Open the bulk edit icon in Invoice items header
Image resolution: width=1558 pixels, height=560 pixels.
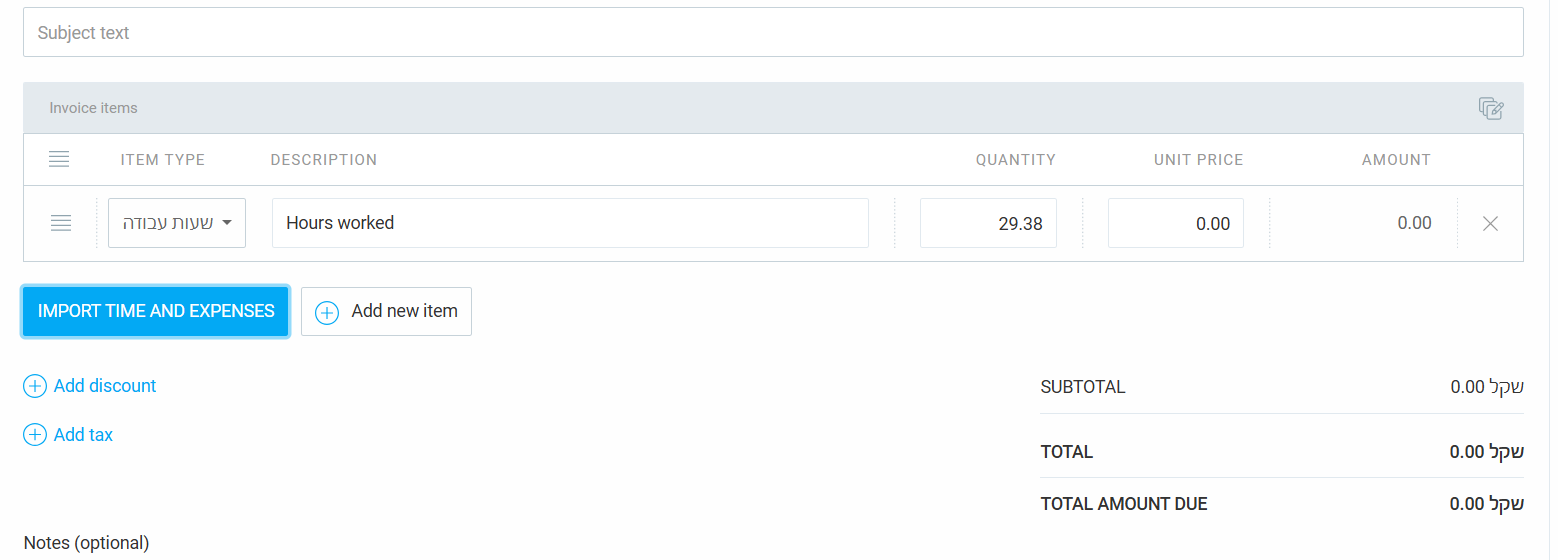1491,108
